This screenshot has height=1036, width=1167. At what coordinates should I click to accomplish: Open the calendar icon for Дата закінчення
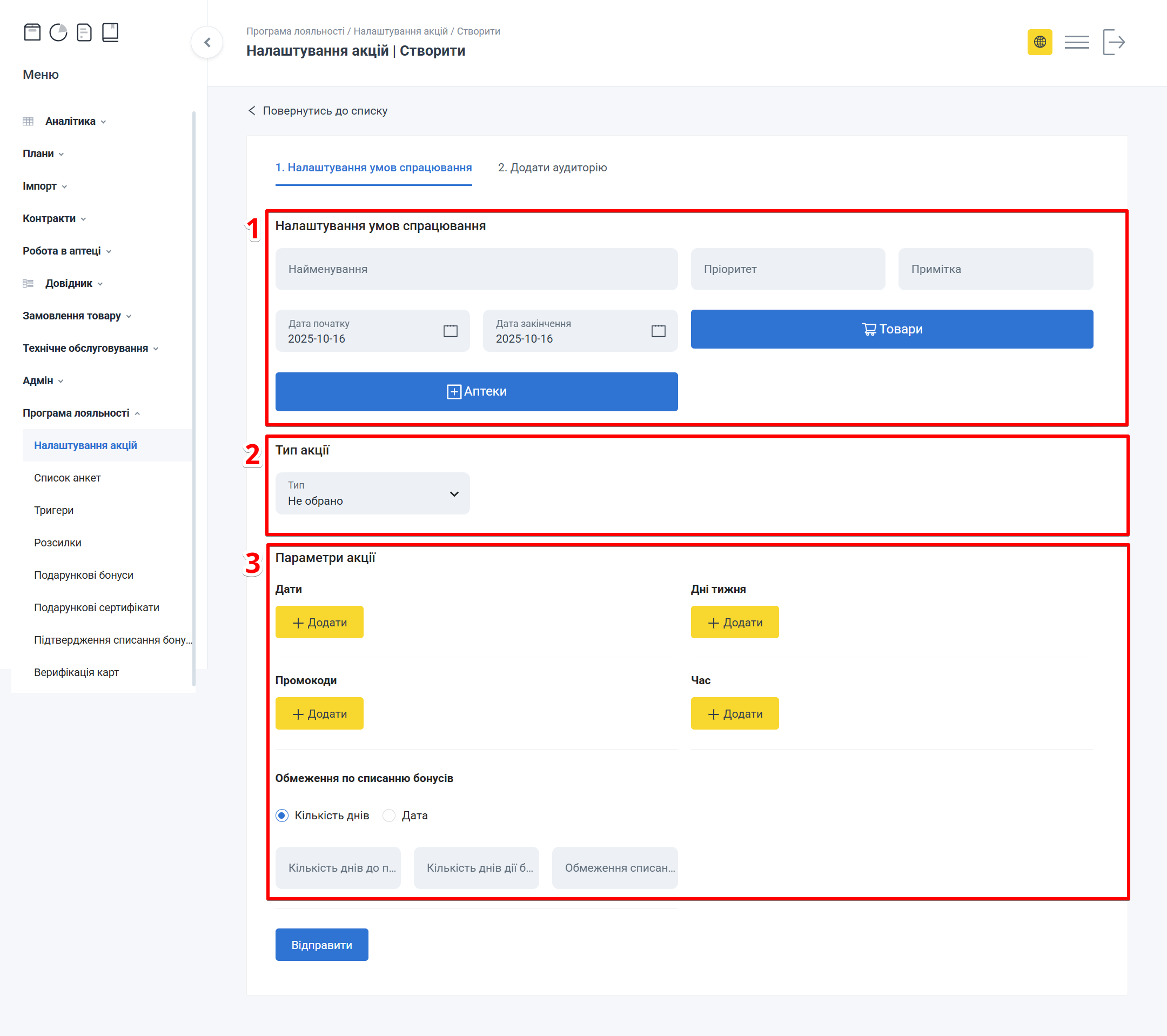(658, 331)
